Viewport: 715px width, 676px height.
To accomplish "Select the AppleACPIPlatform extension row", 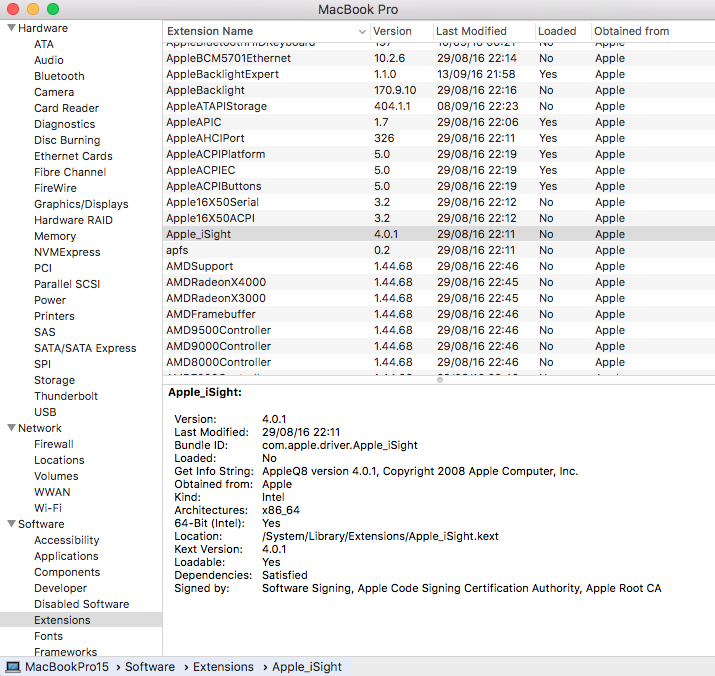I will 439,154.
